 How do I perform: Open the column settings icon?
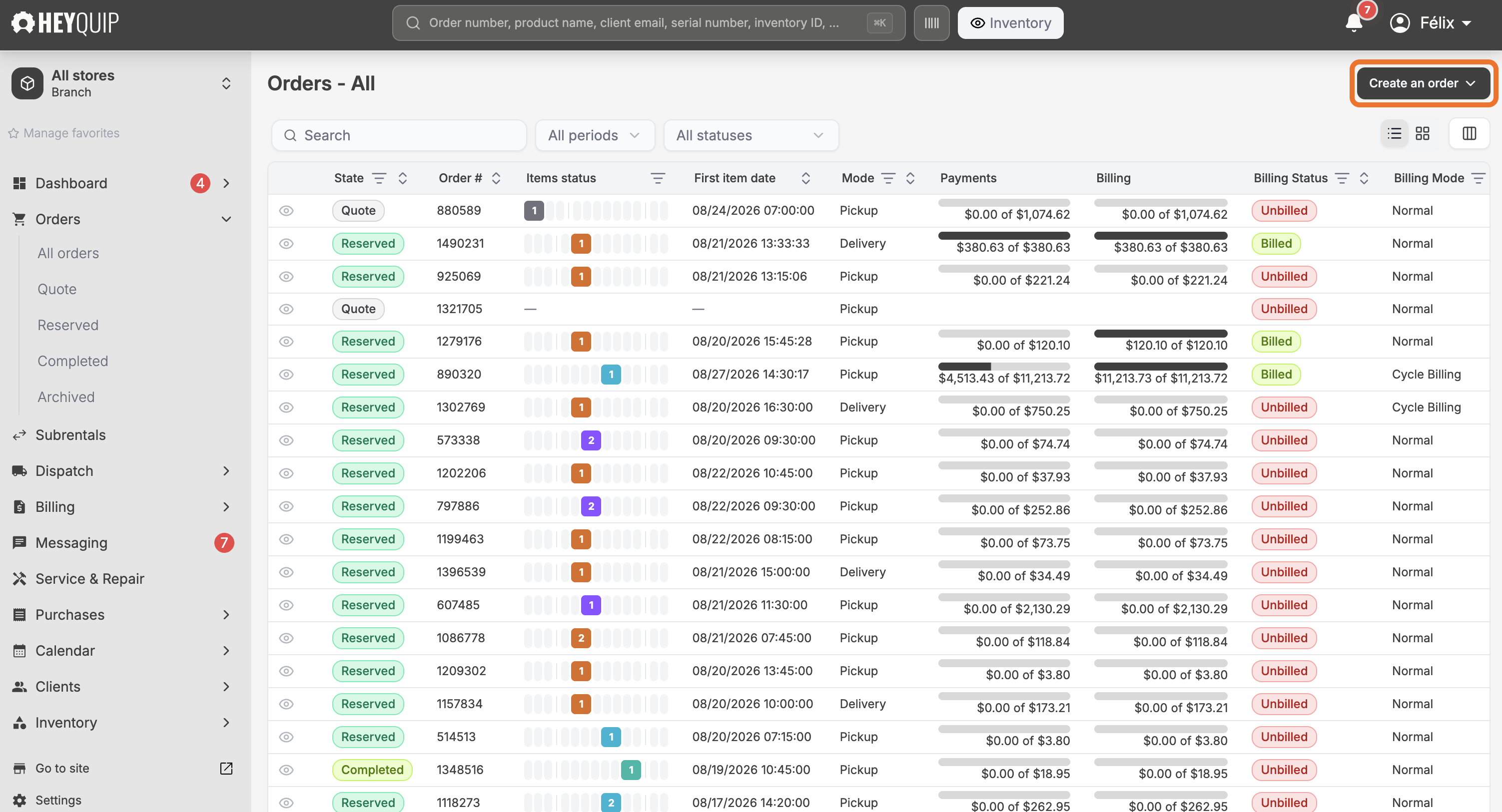pos(1469,133)
